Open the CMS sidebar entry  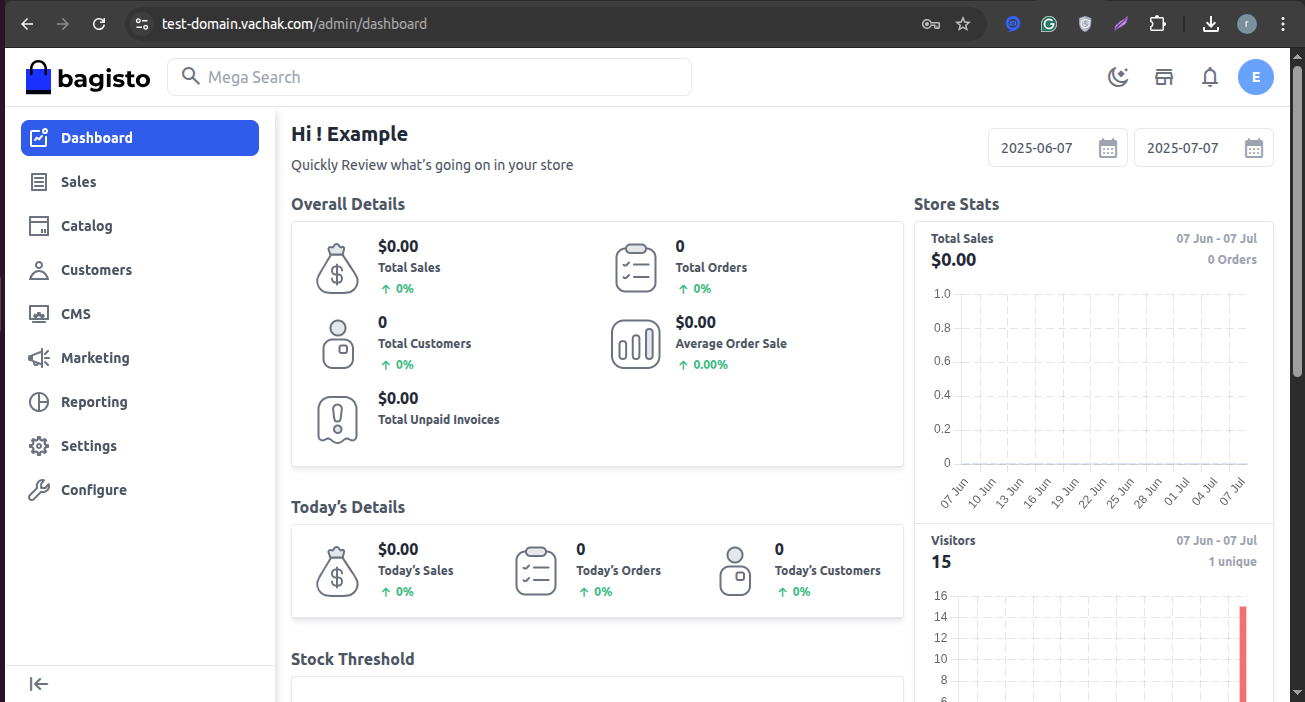(140, 314)
